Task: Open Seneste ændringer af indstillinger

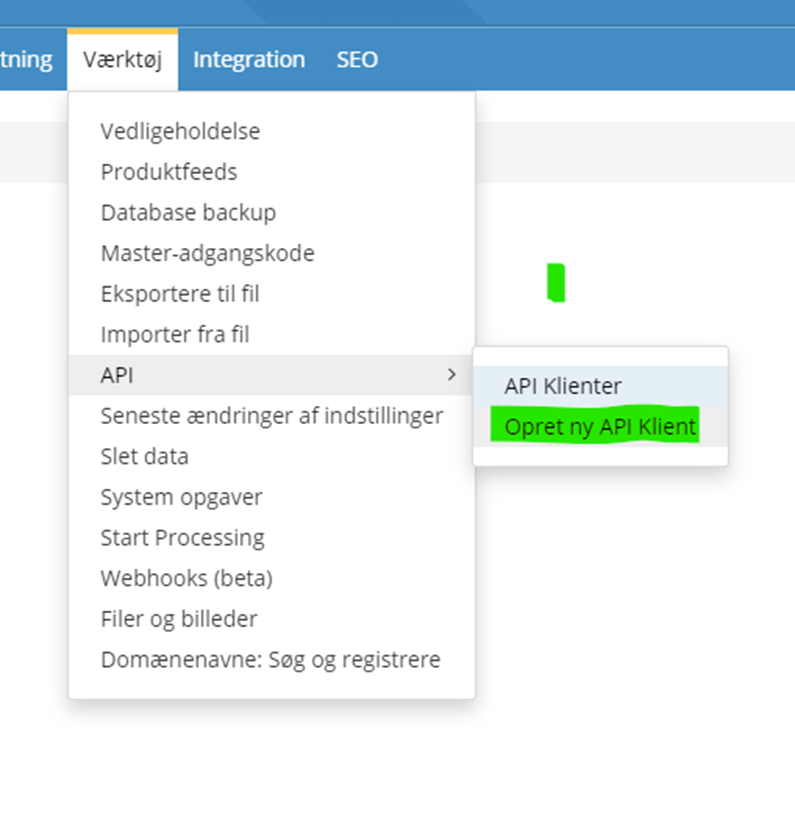Action: [271, 416]
